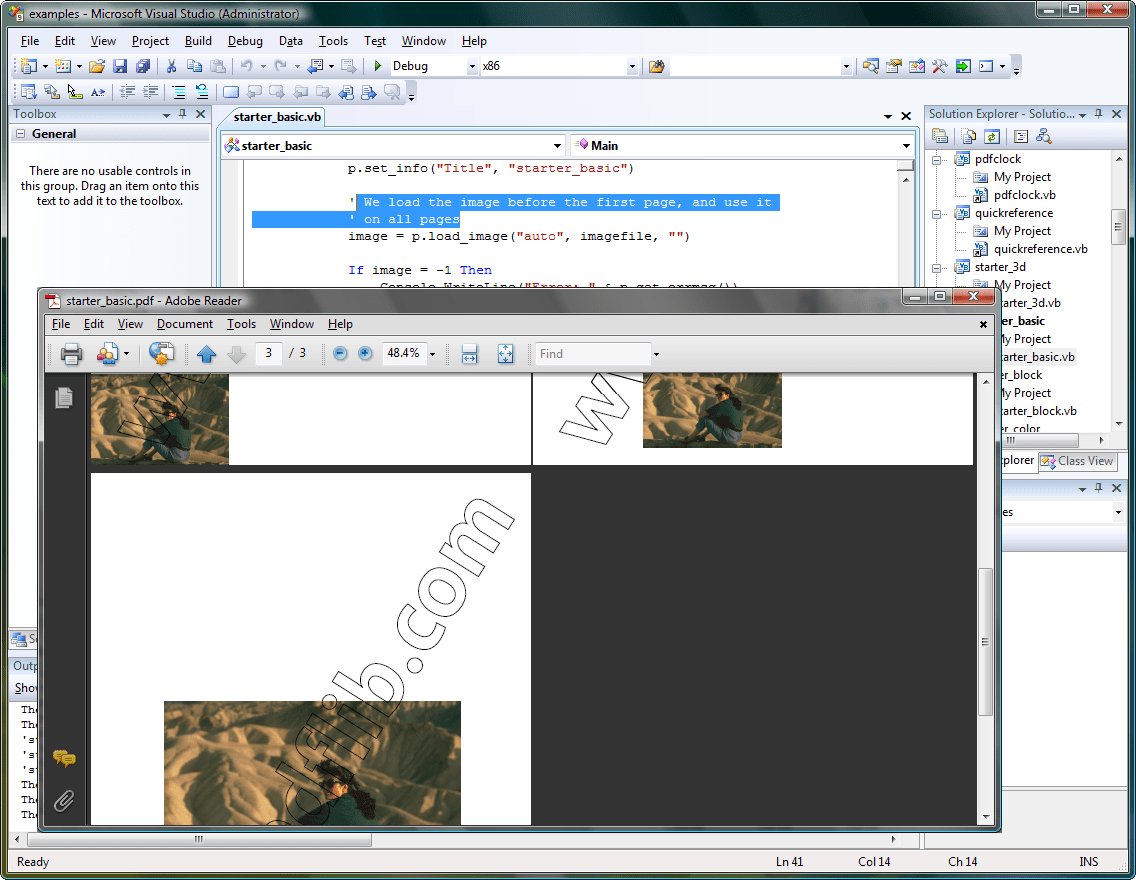
Task: Click the Save All toolbar icon
Action: [142, 66]
